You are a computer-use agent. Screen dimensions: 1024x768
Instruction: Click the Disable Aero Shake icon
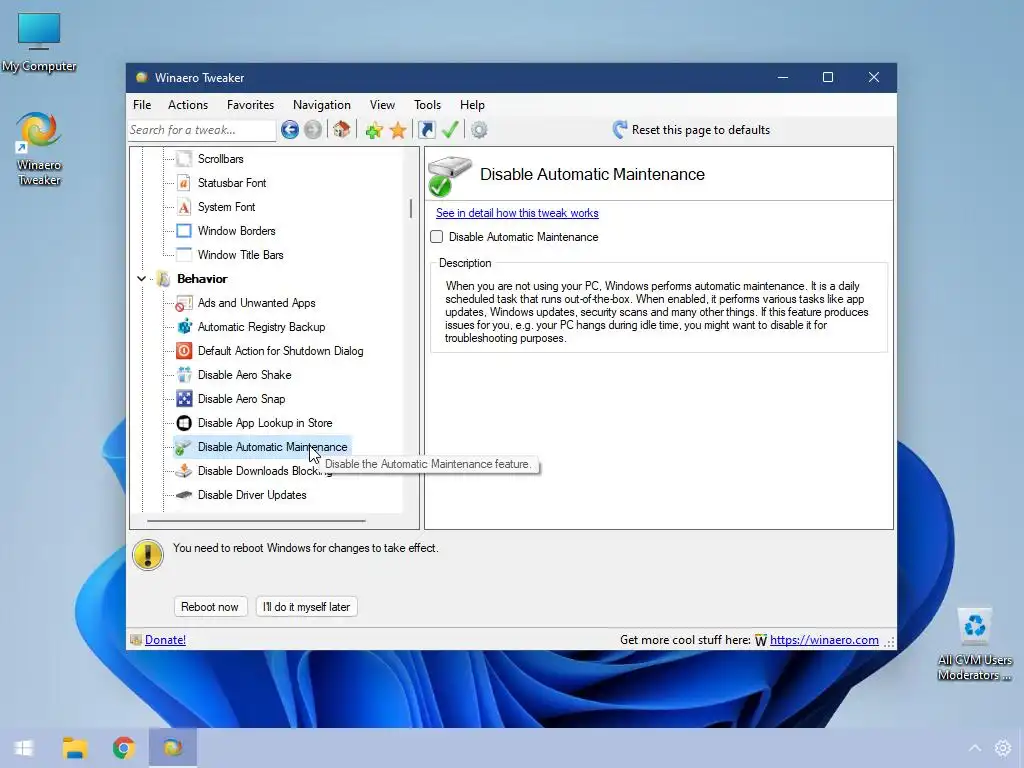184,375
